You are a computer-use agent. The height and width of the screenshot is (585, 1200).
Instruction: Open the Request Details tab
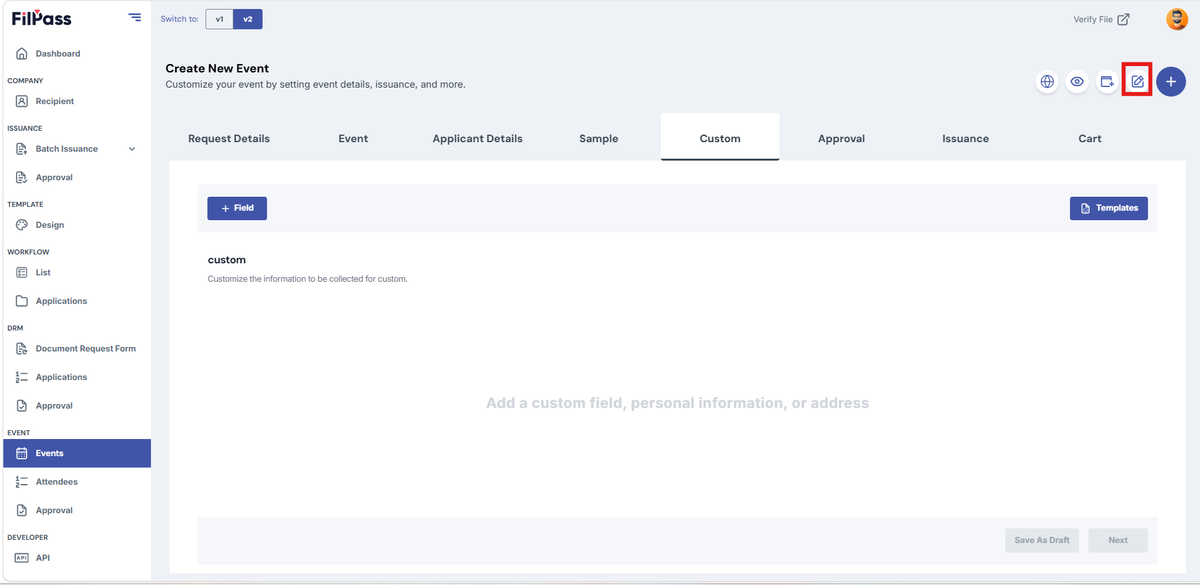point(229,138)
